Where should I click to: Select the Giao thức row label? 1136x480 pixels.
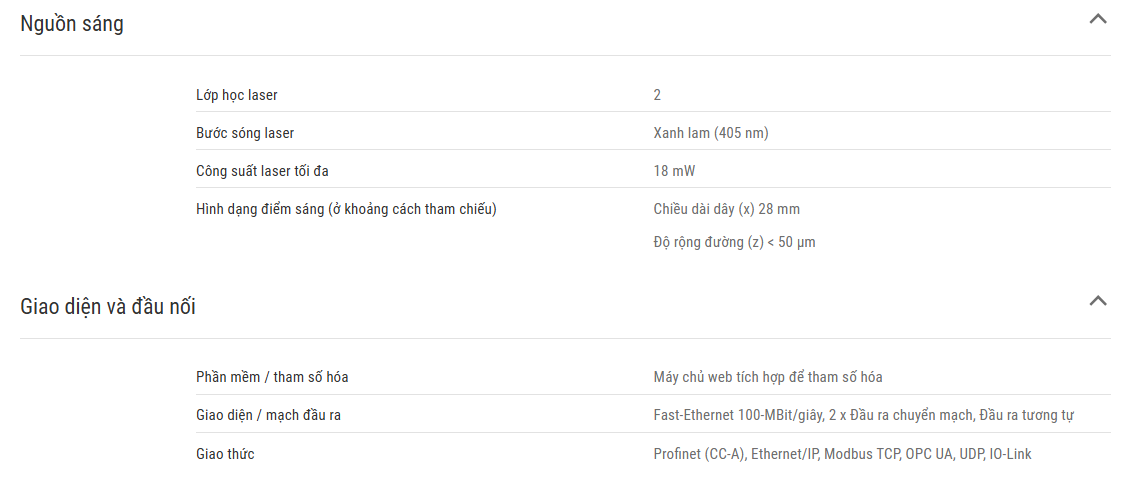(225, 454)
